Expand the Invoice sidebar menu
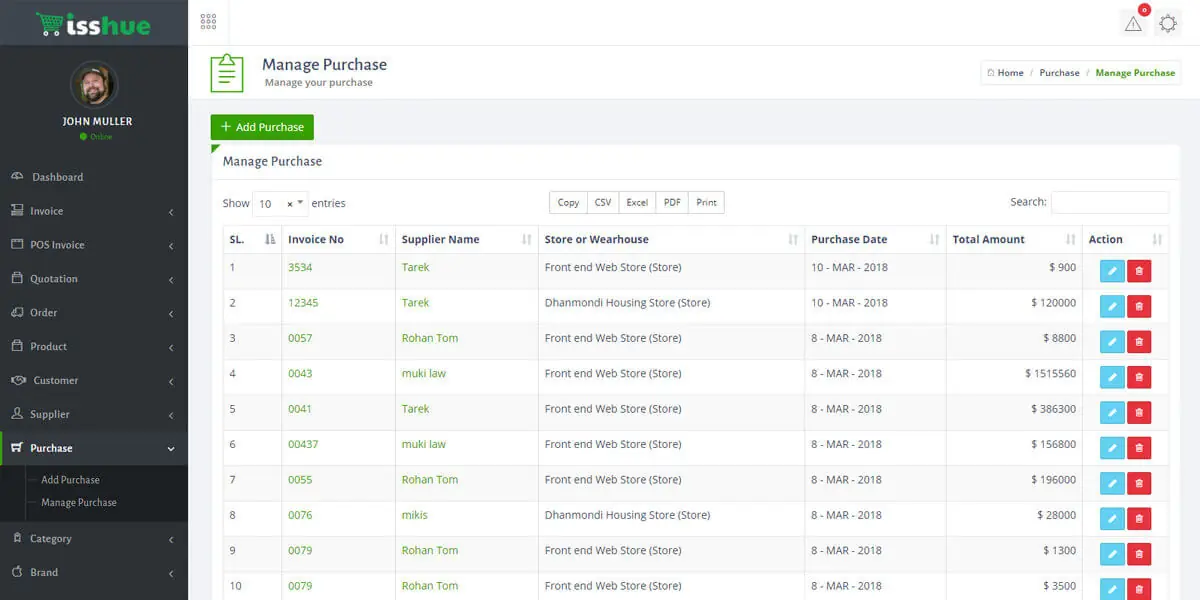 click(94, 211)
